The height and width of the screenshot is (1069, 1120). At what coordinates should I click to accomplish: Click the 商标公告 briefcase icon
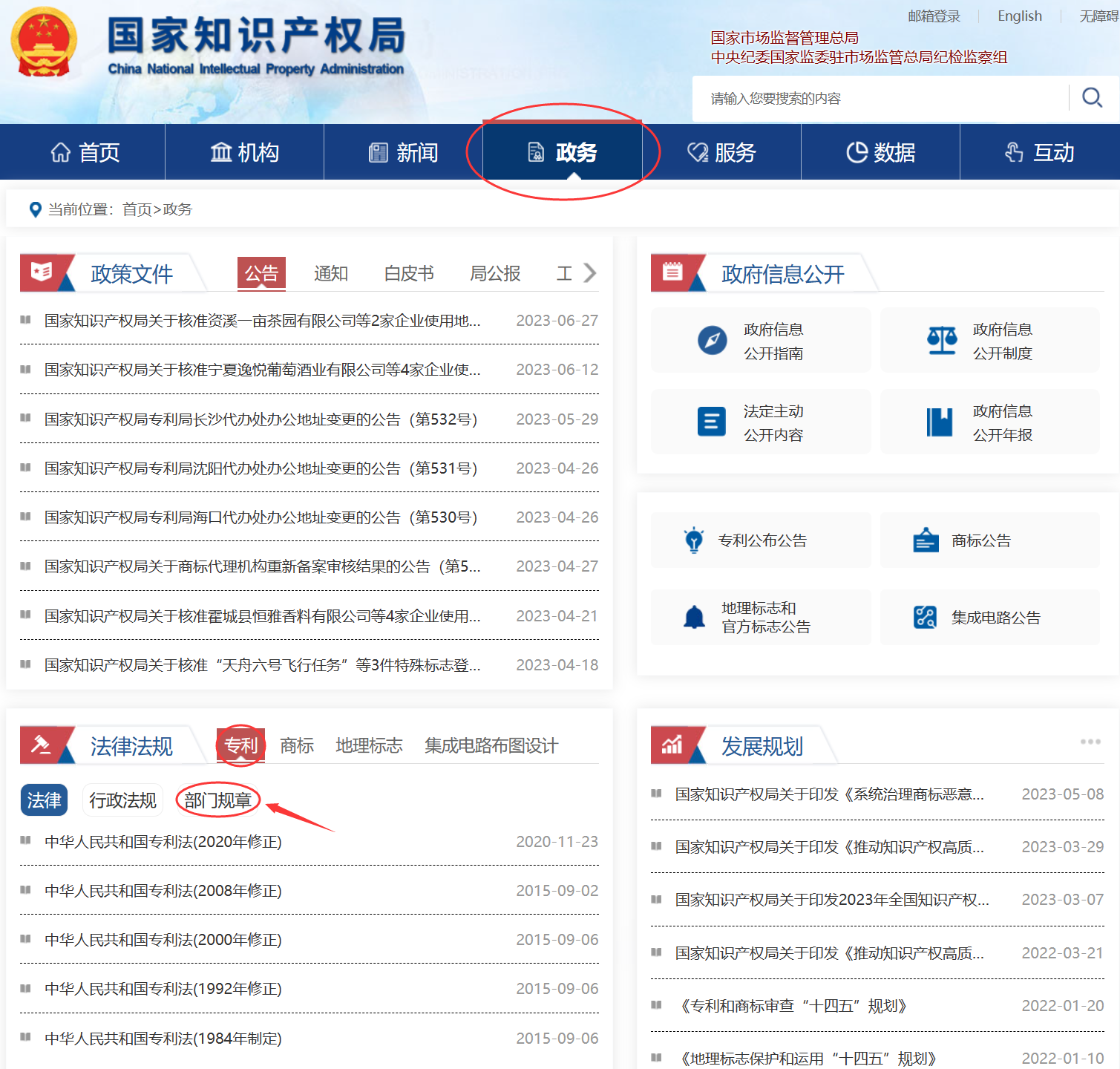tap(926, 540)
